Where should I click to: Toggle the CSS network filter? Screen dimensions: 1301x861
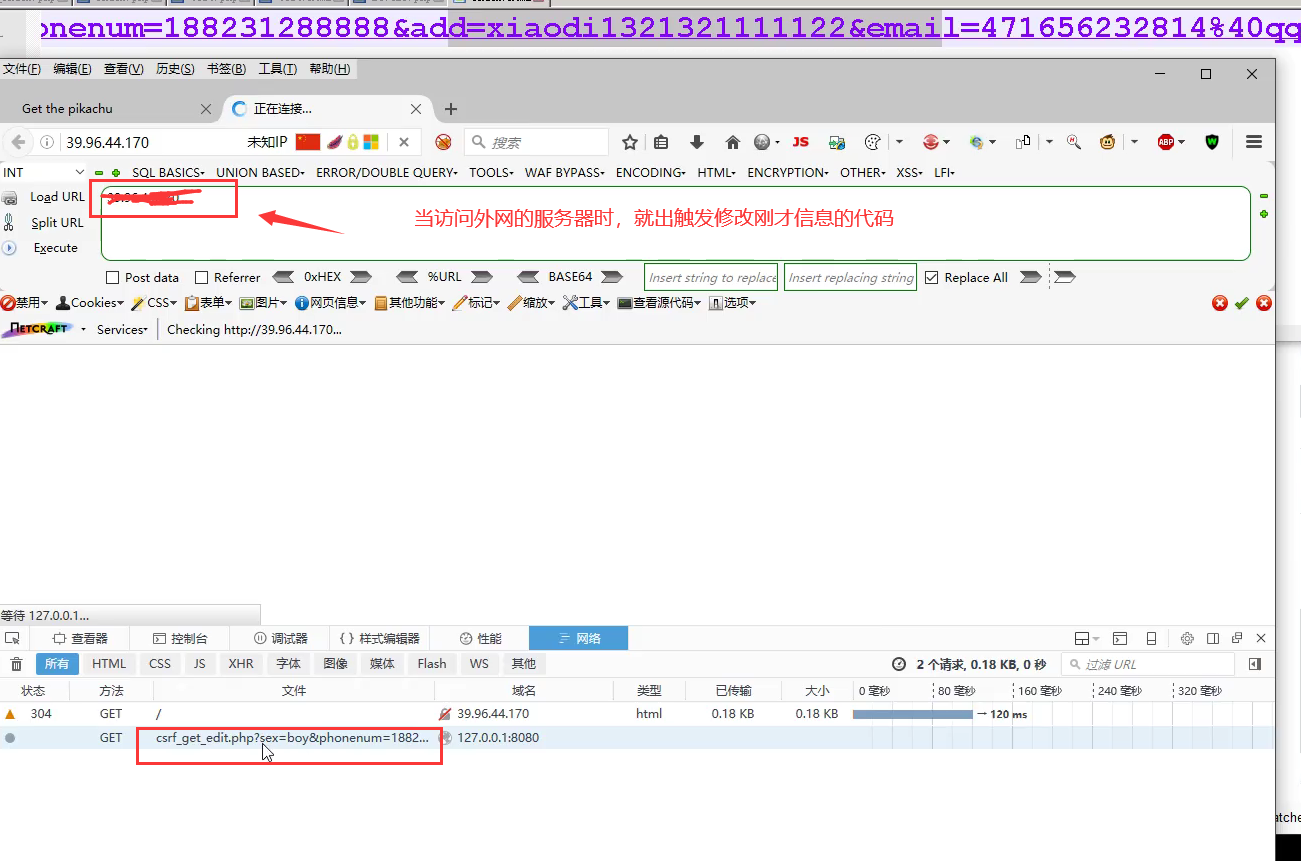point(160,664)
